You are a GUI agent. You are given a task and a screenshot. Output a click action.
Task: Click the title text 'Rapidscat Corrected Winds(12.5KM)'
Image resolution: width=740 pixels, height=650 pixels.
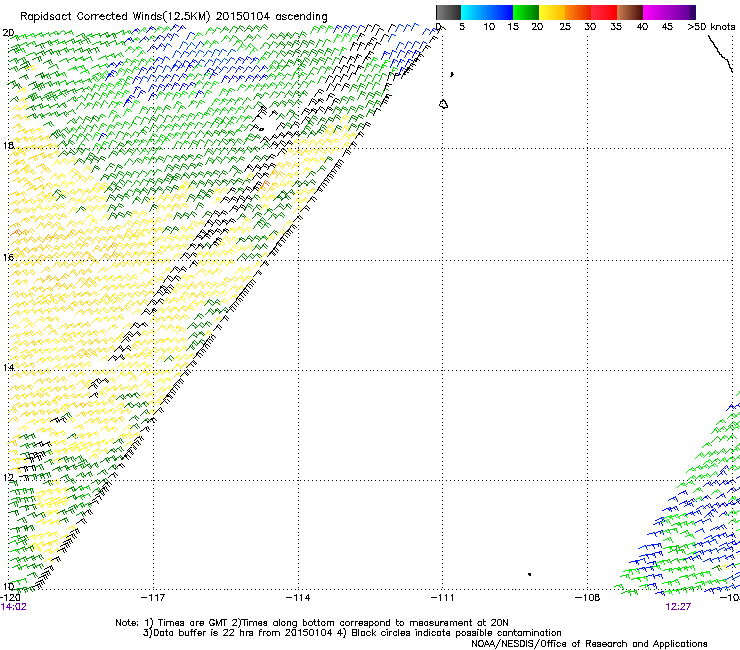point(115,17)
